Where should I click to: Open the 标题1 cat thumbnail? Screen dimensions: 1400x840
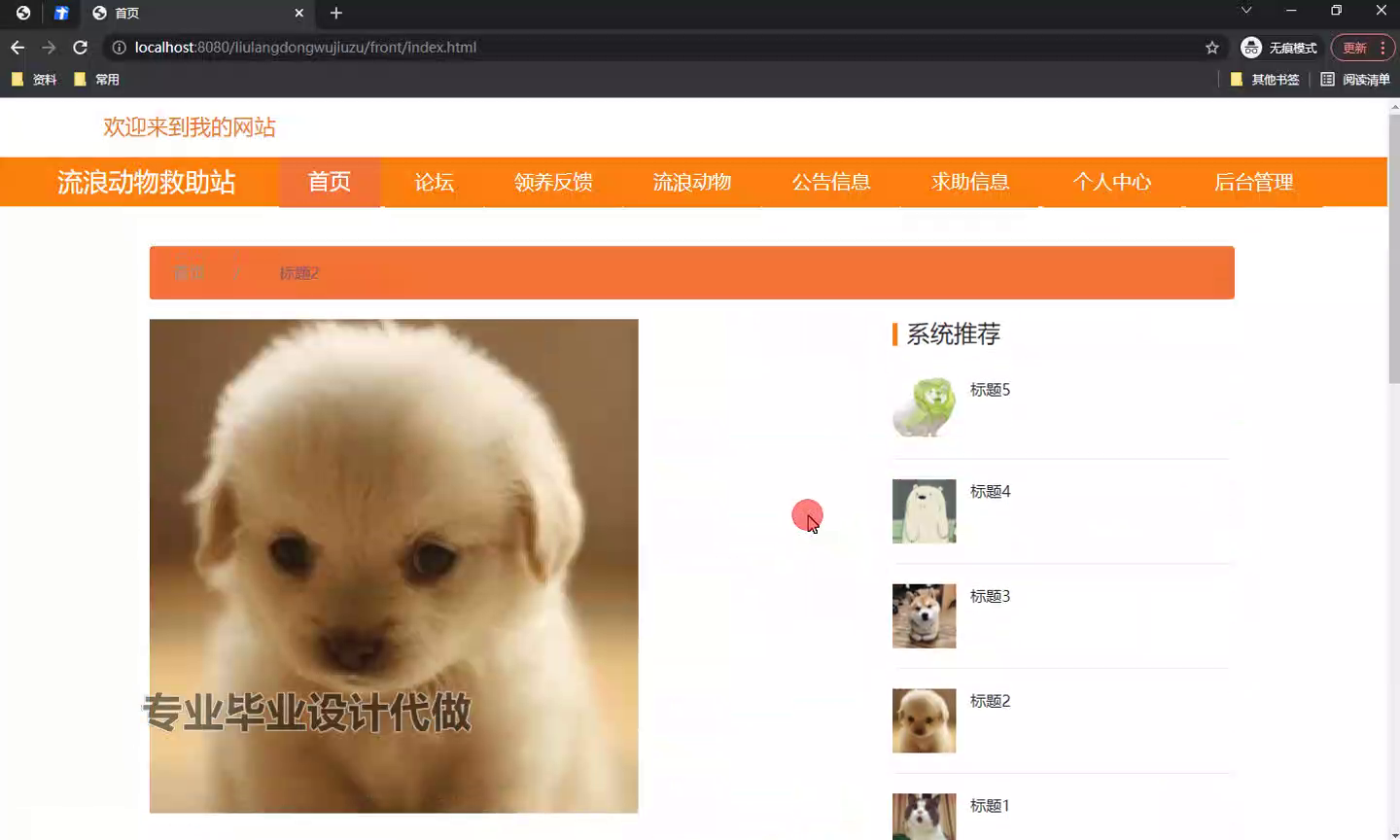pyautogui.click(x=925, y=817)
